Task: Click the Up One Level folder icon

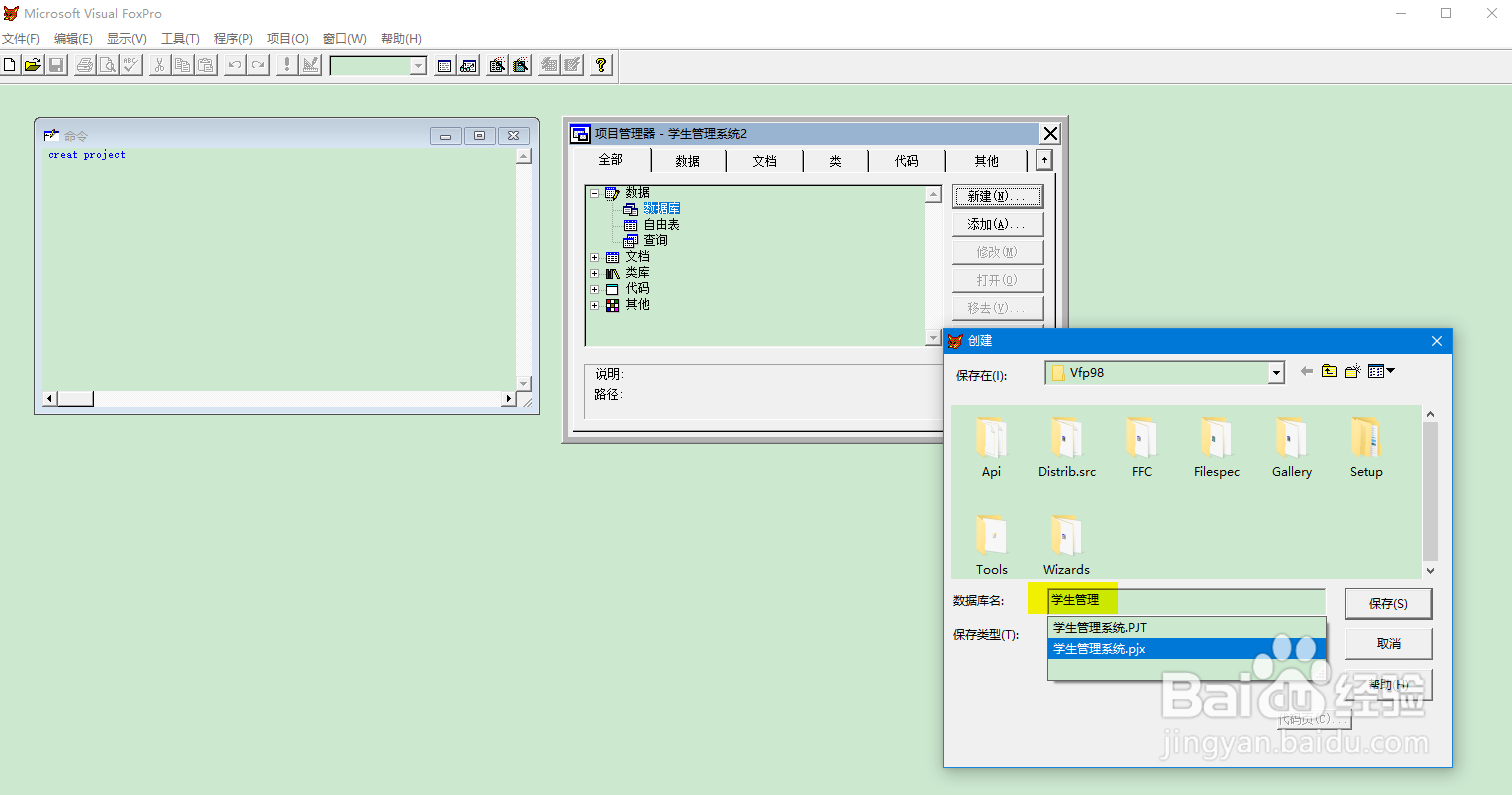Action: point(1329,371)
